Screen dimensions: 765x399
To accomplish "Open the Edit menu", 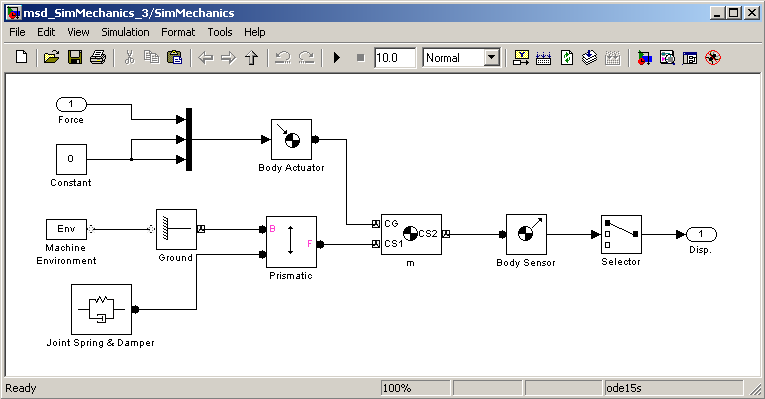I will (x=46, y=32).
